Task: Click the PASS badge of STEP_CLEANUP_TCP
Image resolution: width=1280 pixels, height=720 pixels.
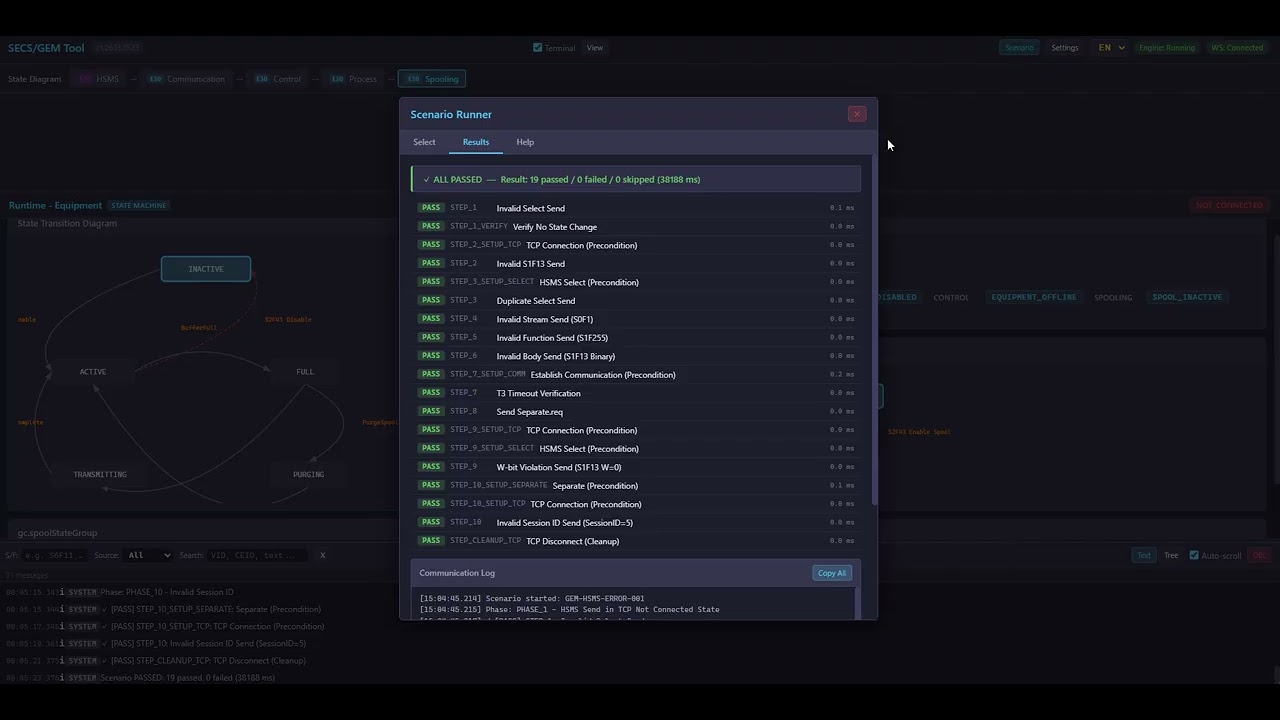Action: [431, 541]
